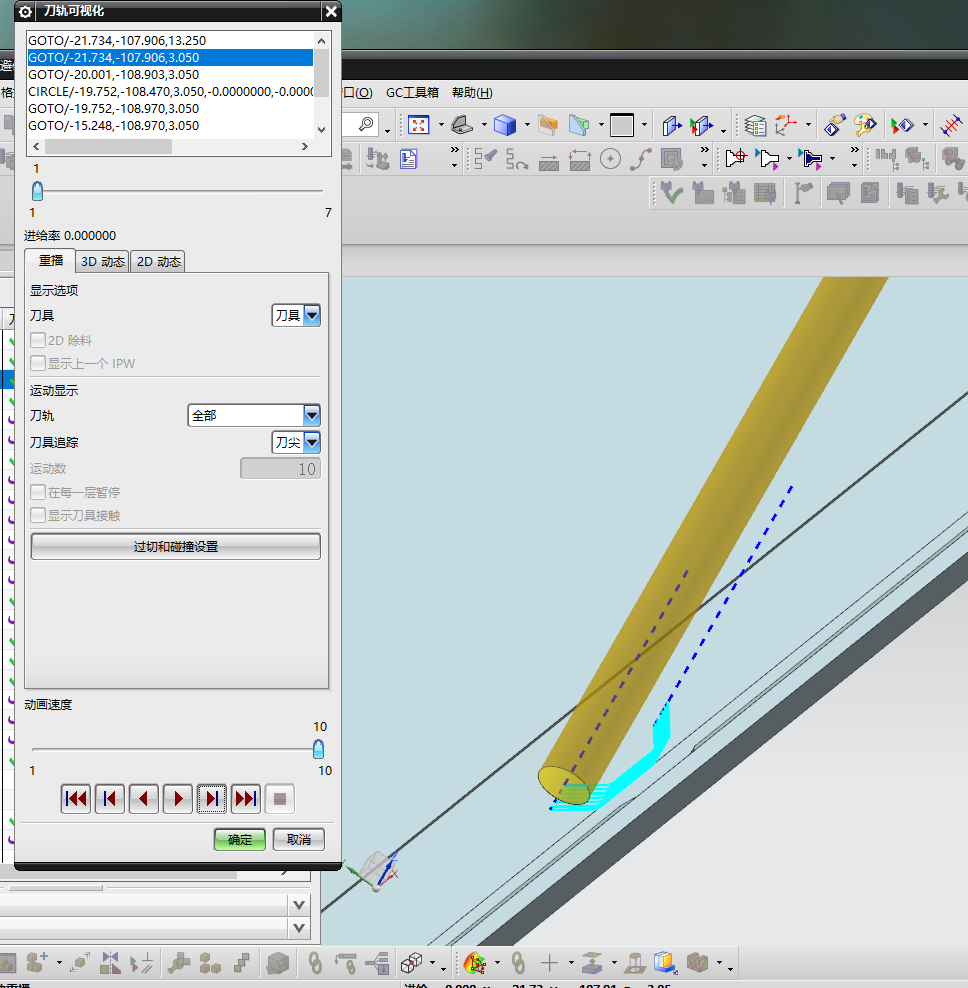Click the Fit view icon in toolbar

(x=418, y=125)
